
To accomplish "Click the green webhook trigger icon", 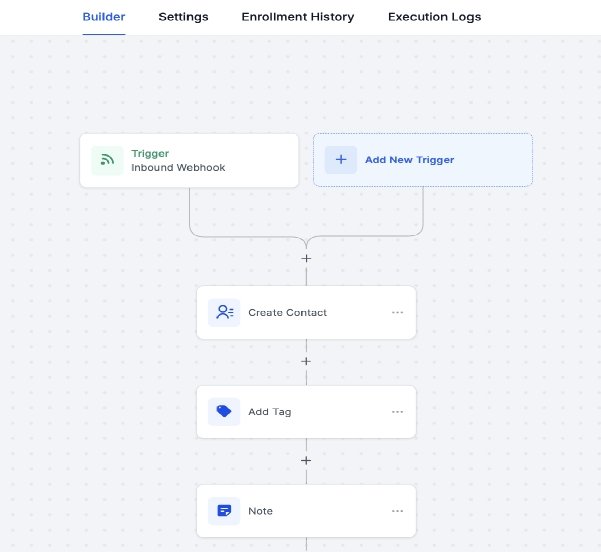I will (107, 160).
